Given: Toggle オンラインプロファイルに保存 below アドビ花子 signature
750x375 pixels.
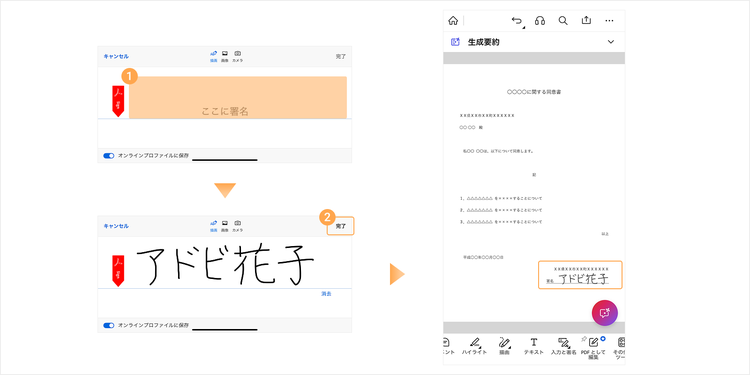Looking at the screenshot, I should pyautogui.click(x=109, y=325).
